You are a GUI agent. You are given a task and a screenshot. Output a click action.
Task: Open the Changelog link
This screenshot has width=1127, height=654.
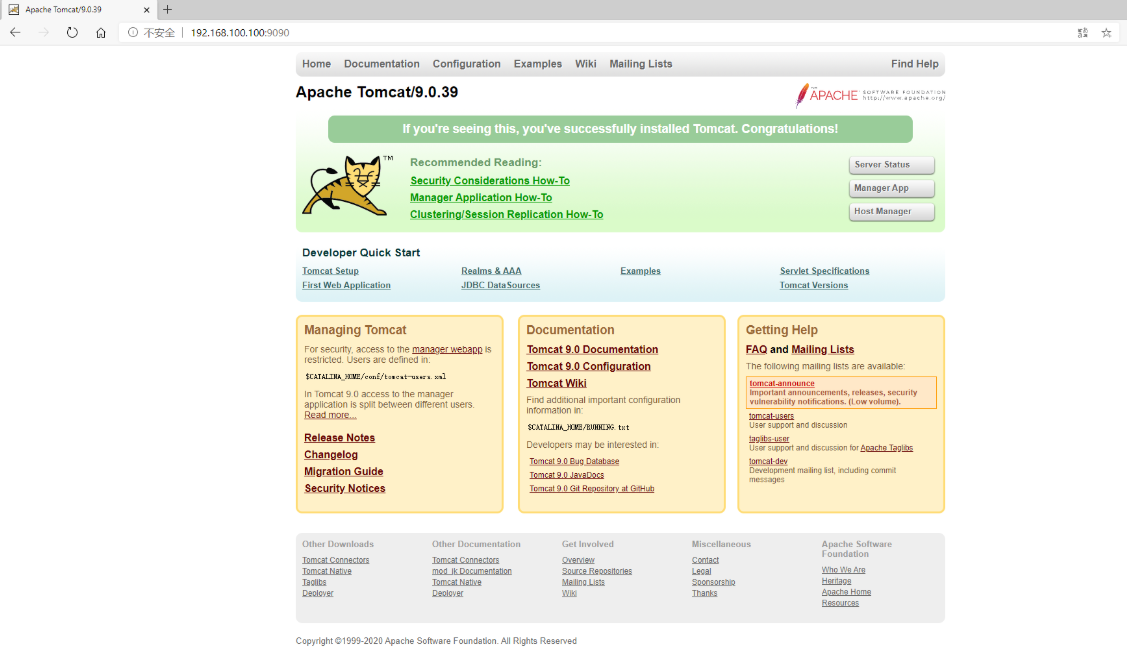pos(331,455)
